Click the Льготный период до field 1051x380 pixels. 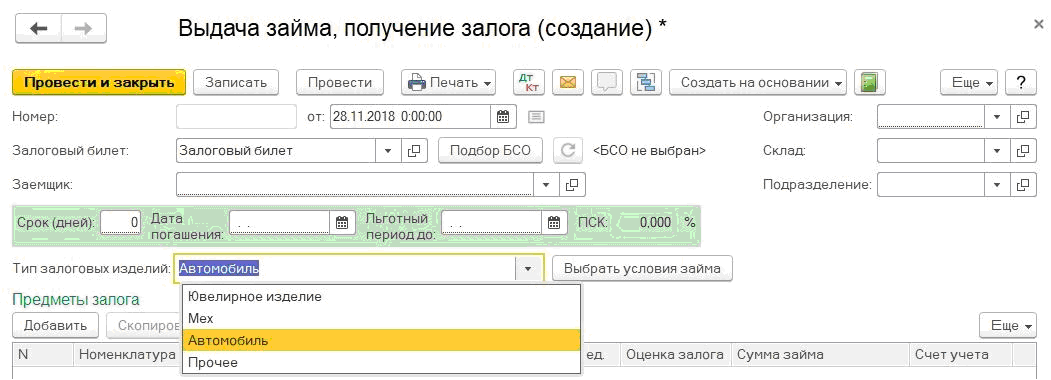(x=491, y=223)
